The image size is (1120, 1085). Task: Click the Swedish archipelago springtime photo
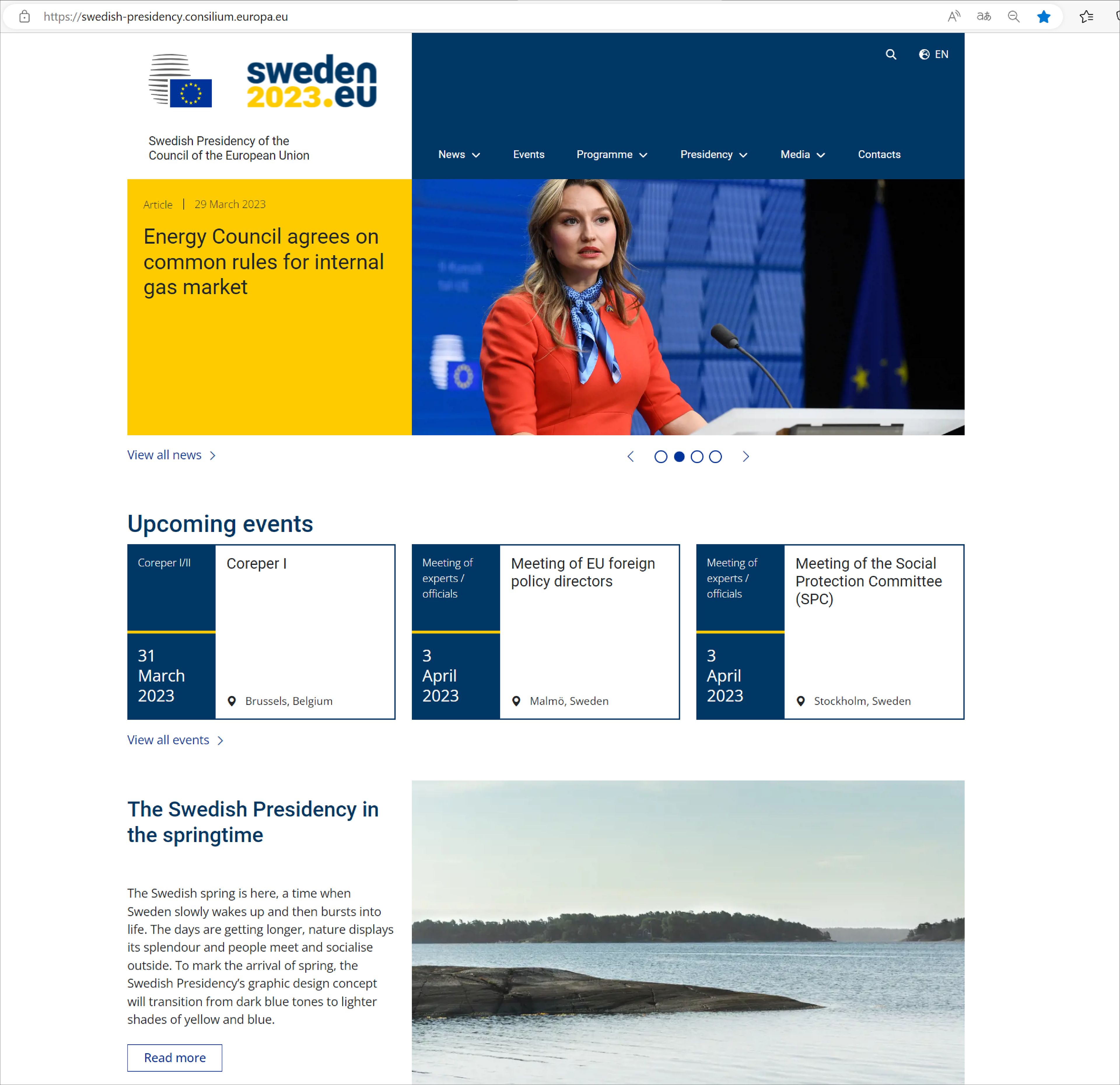[688, 932]
